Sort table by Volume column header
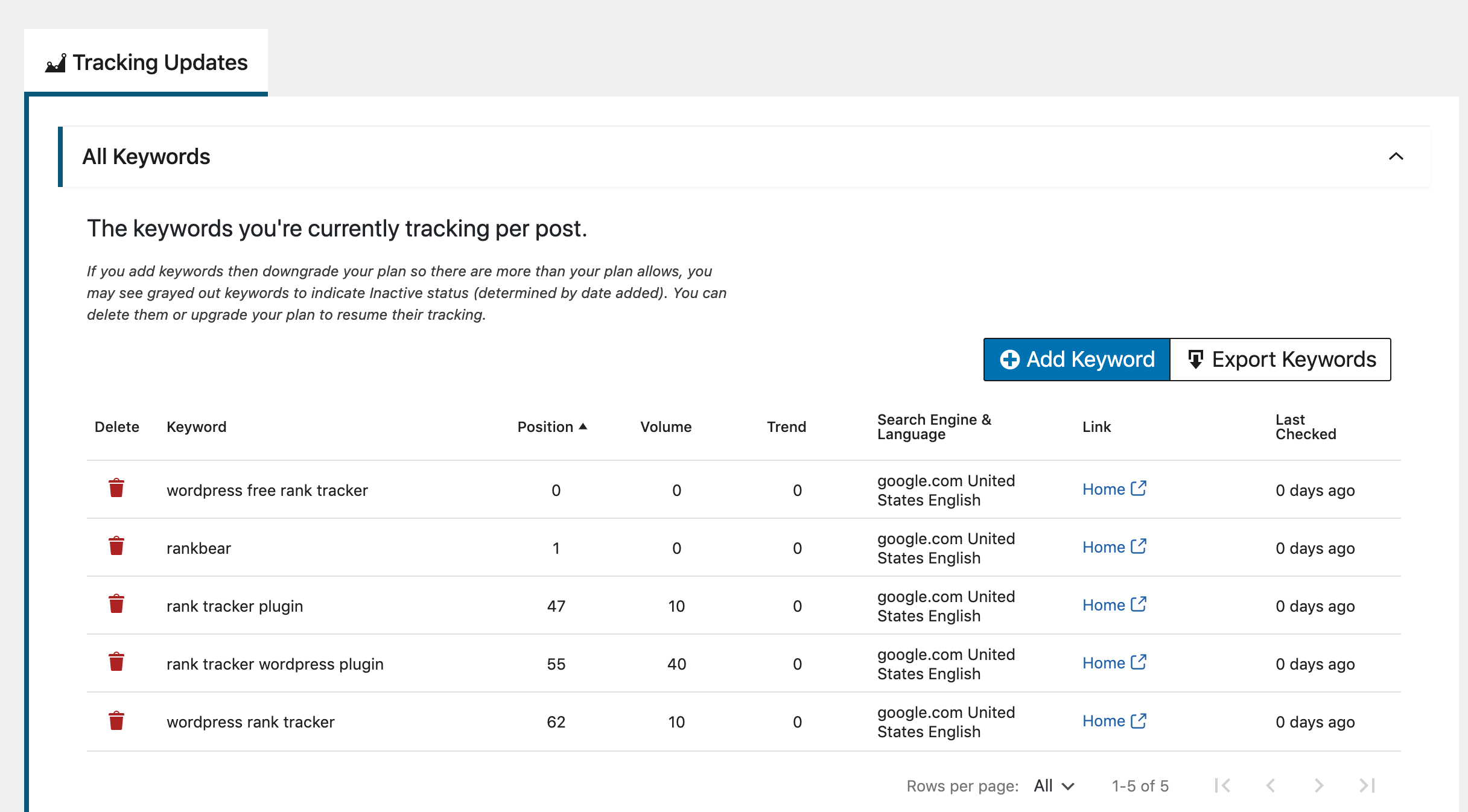Image resolution: width=1468 pixels, height=812 pixels. tap(666, 427)
